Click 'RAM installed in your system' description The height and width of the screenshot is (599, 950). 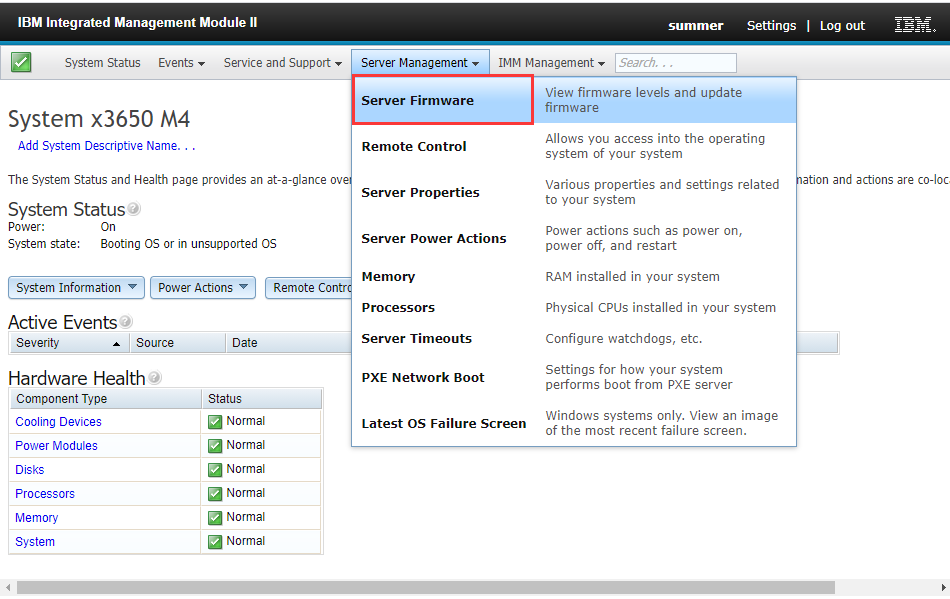pyautogui.click(x=633, y=277)
